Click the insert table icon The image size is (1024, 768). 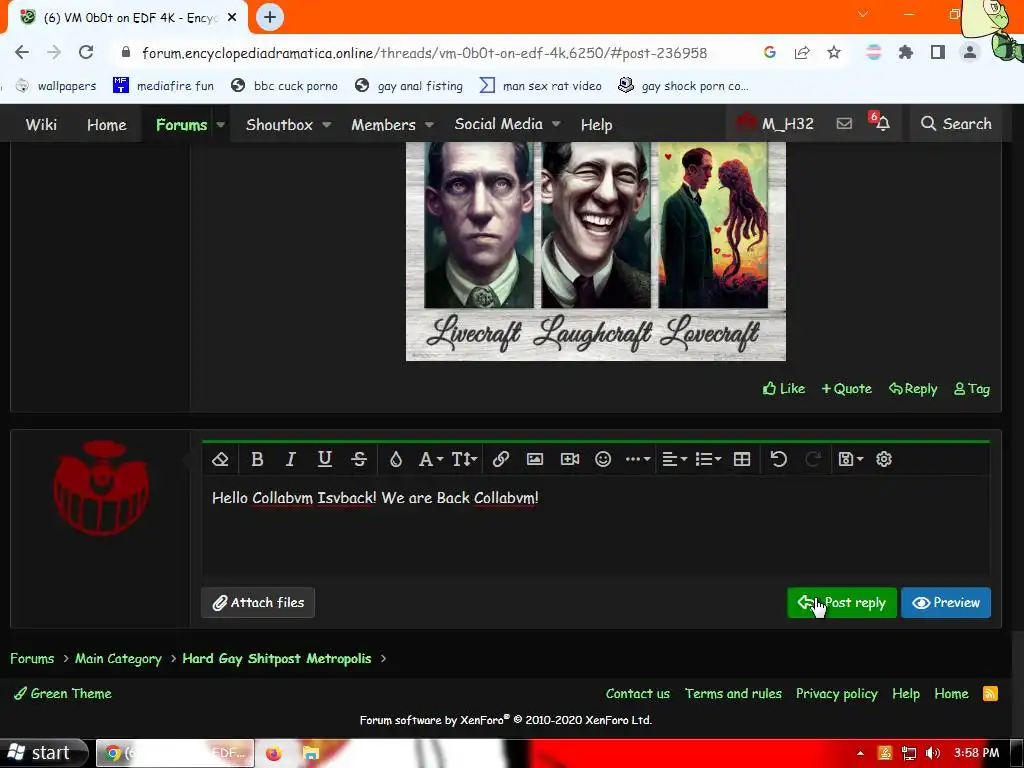coord(742,459)
